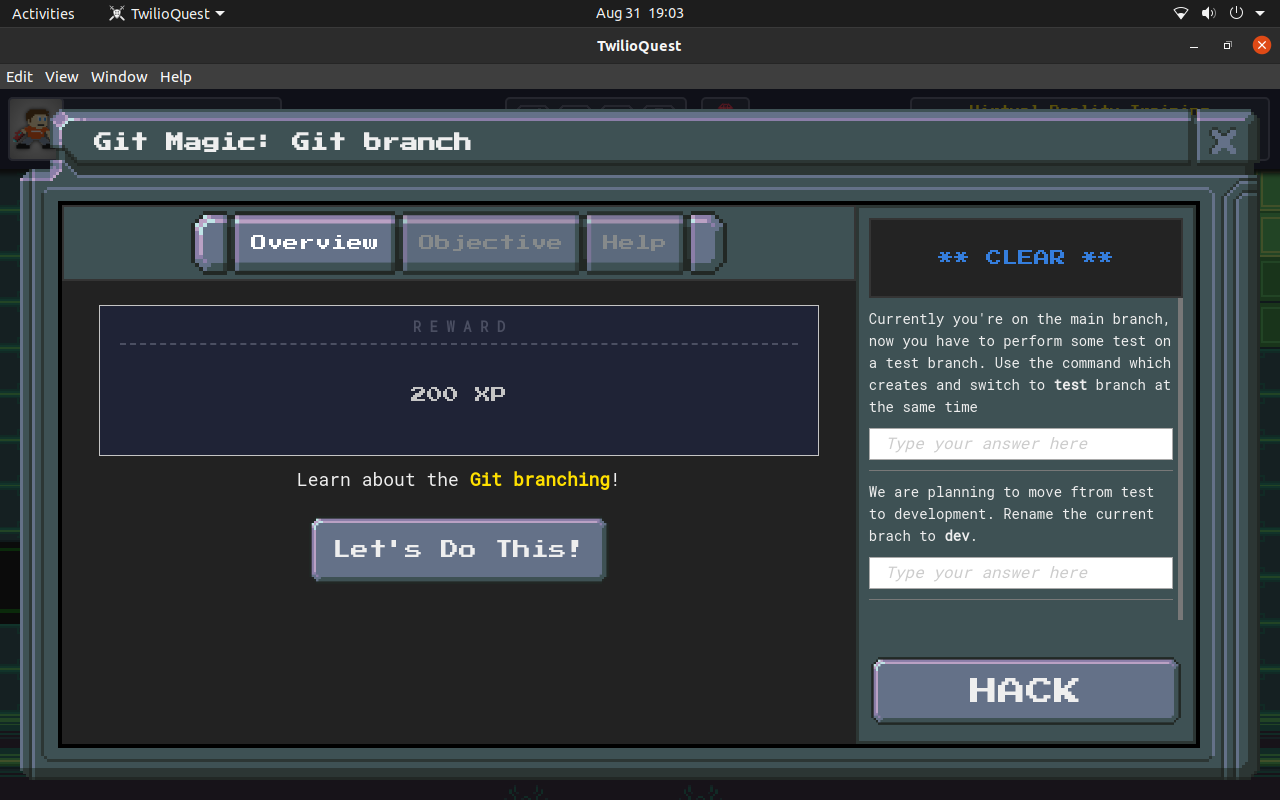Expand the system menu arrow
The height and width of the screenshot is (800, 1280).
tap(1258, 14)
